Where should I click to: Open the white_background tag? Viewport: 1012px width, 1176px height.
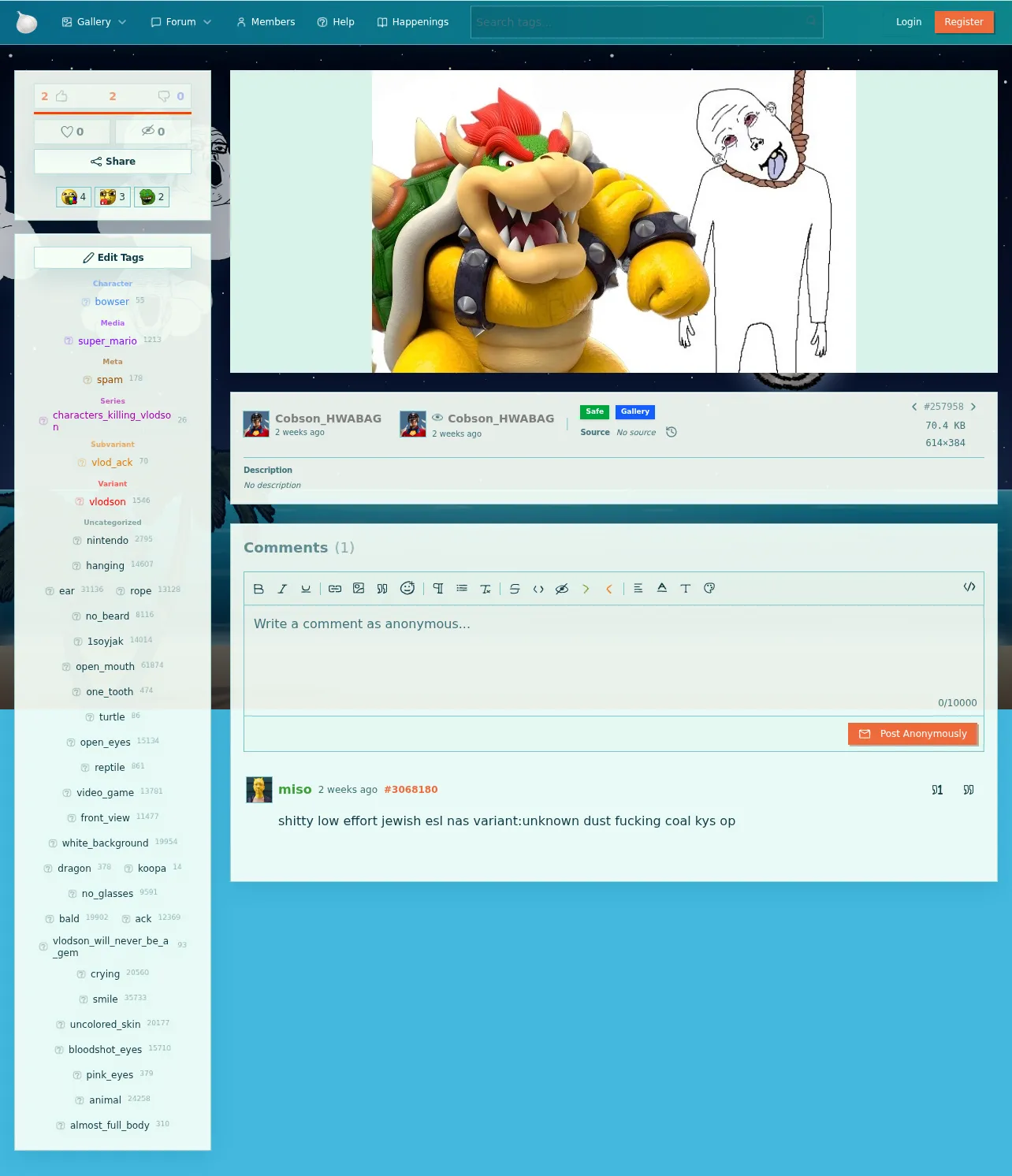point(105,843)
